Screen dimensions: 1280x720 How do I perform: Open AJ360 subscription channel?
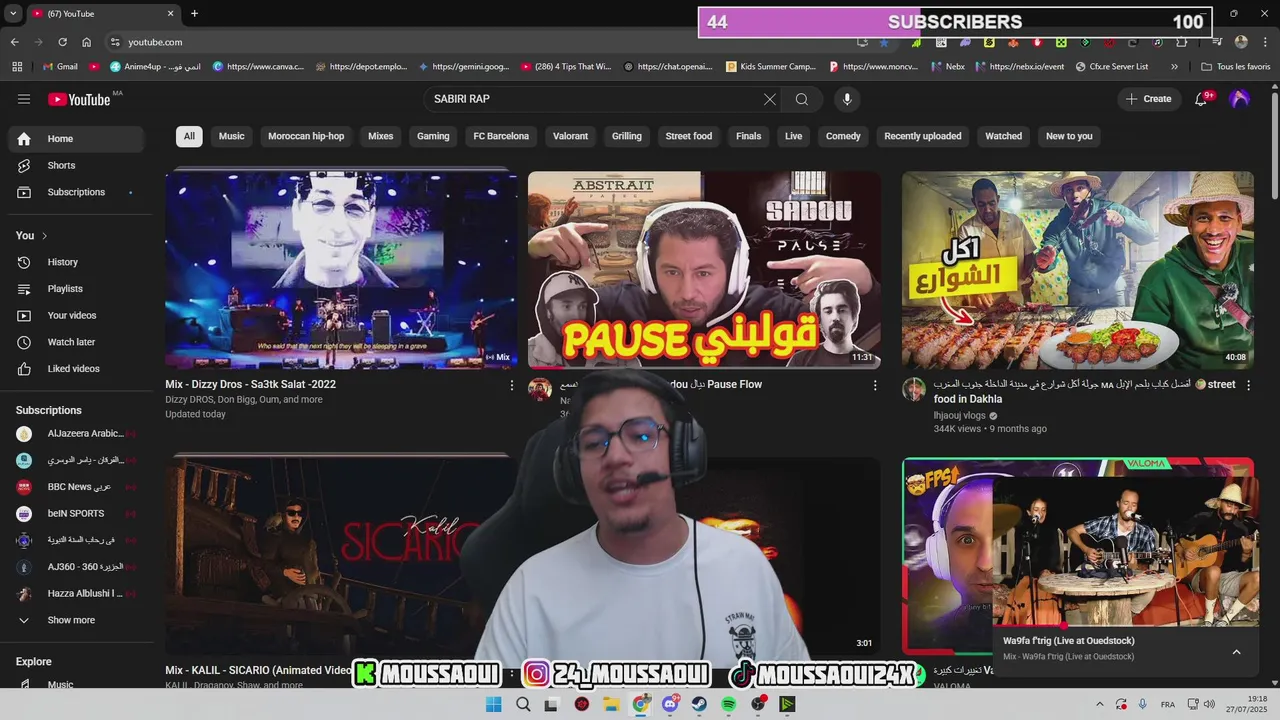(x=76, y=567)
